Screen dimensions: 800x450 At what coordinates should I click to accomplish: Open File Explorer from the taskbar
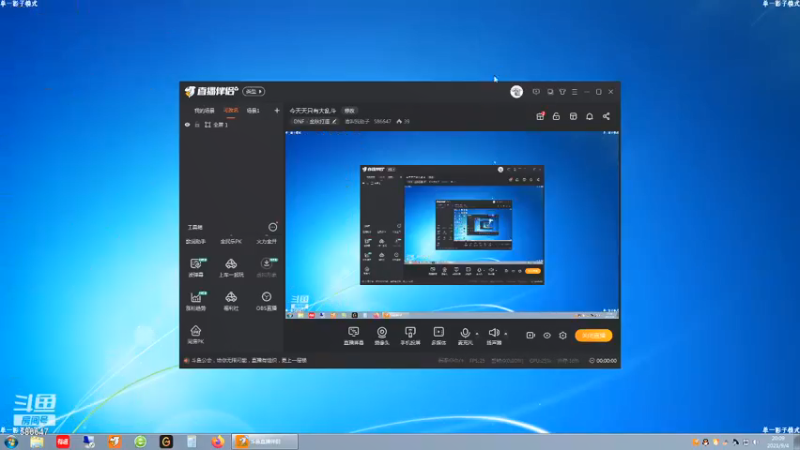coord(37,442)
